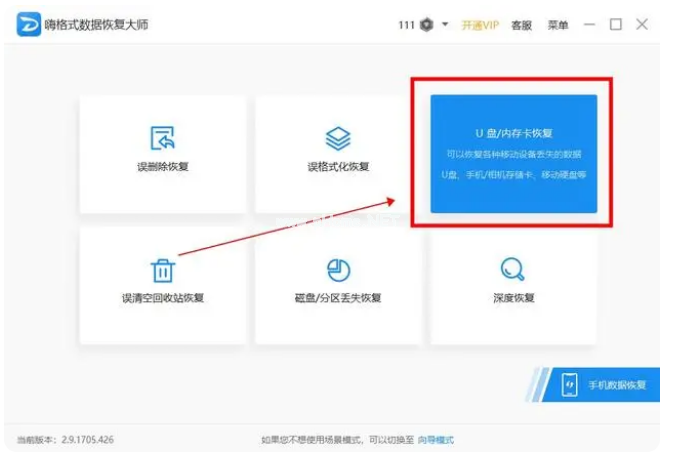Viewport: 684px width, 459px height.
Task: Open the 菜单 menu
Action: [x=558, y=25]
